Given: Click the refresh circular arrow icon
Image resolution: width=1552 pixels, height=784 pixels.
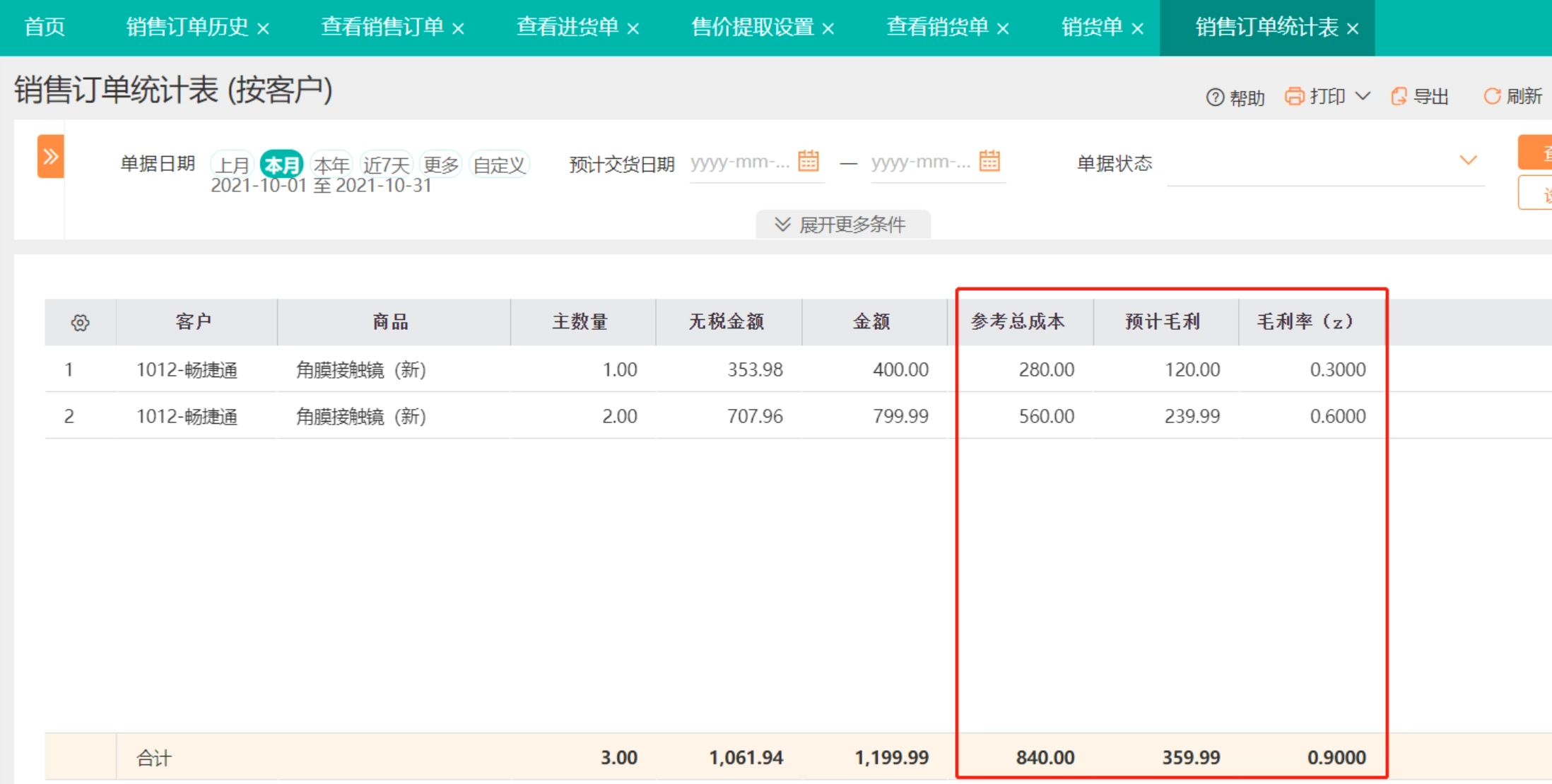Looking at the screenshot, I should click(x=1491, y=96).
